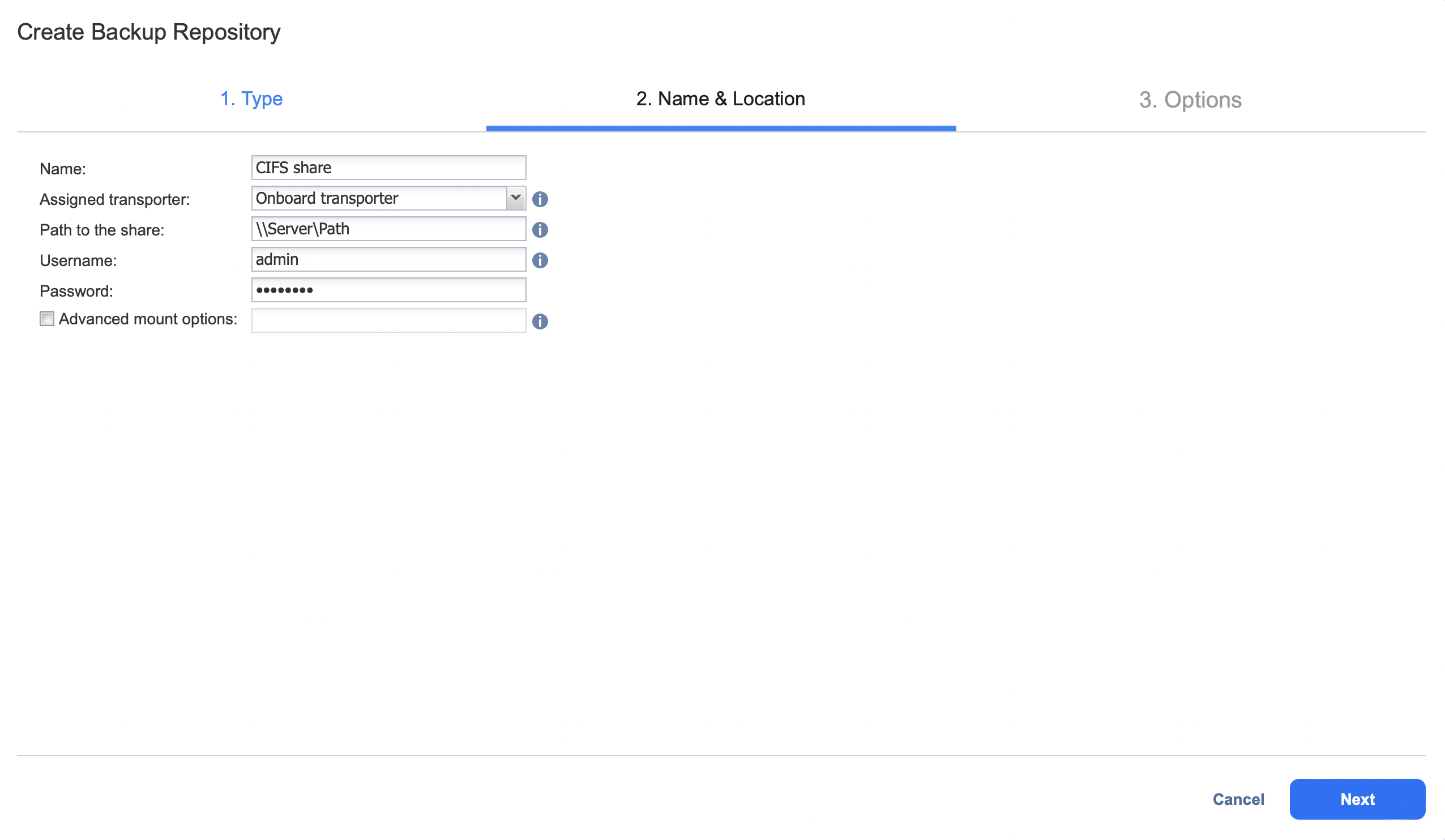Click into the Path to the share field
1445x840 pixels.
[x=388, y=229]
